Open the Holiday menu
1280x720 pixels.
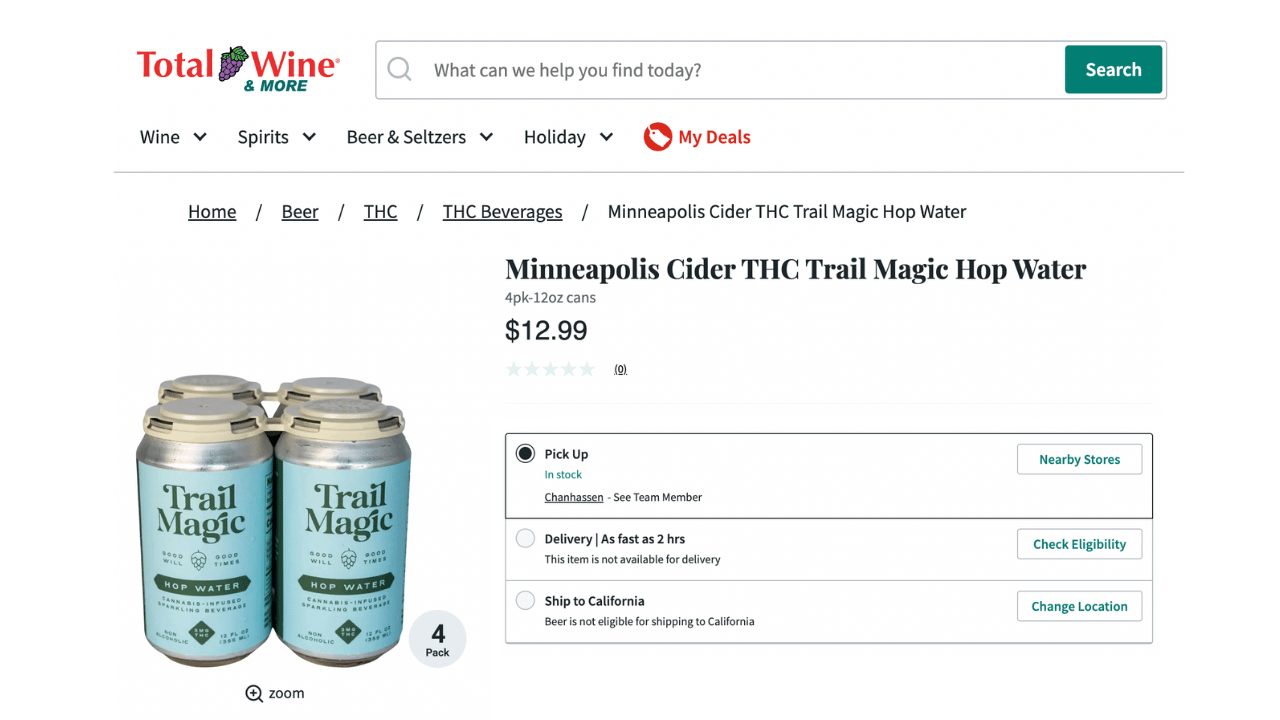[x=568, y=137]
